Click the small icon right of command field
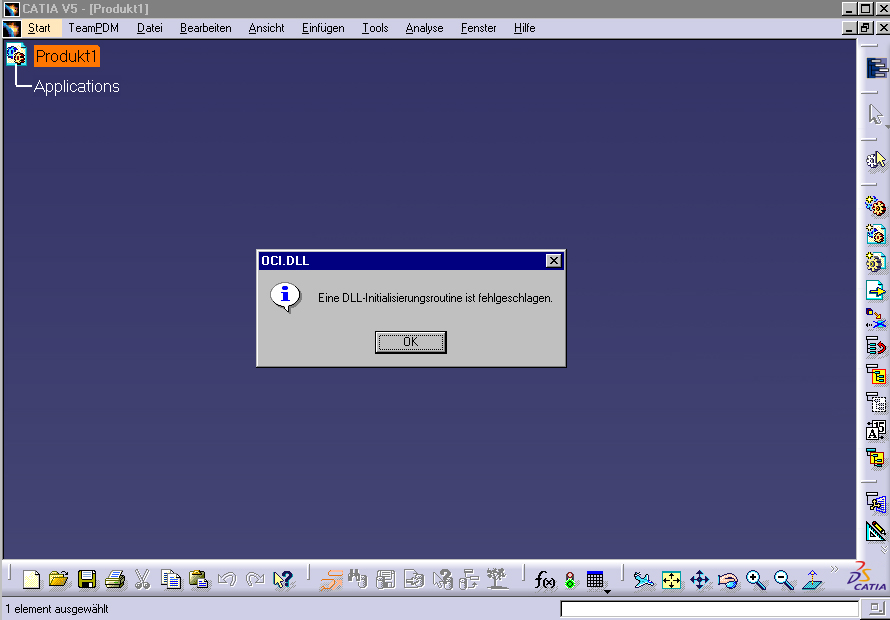 [876, 609]
